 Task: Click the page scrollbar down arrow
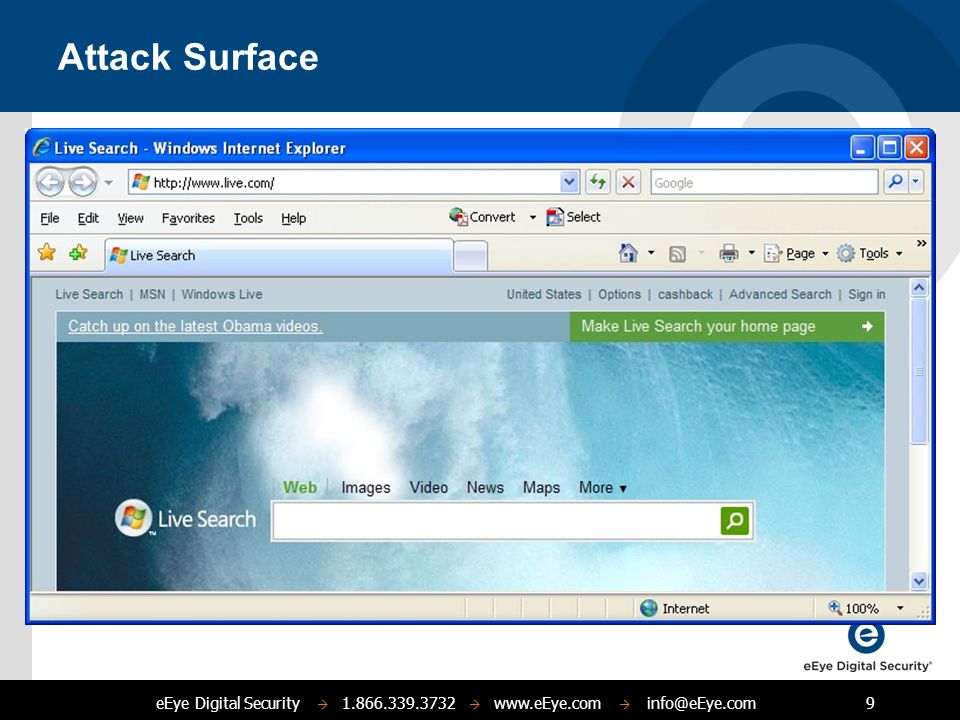919,581
